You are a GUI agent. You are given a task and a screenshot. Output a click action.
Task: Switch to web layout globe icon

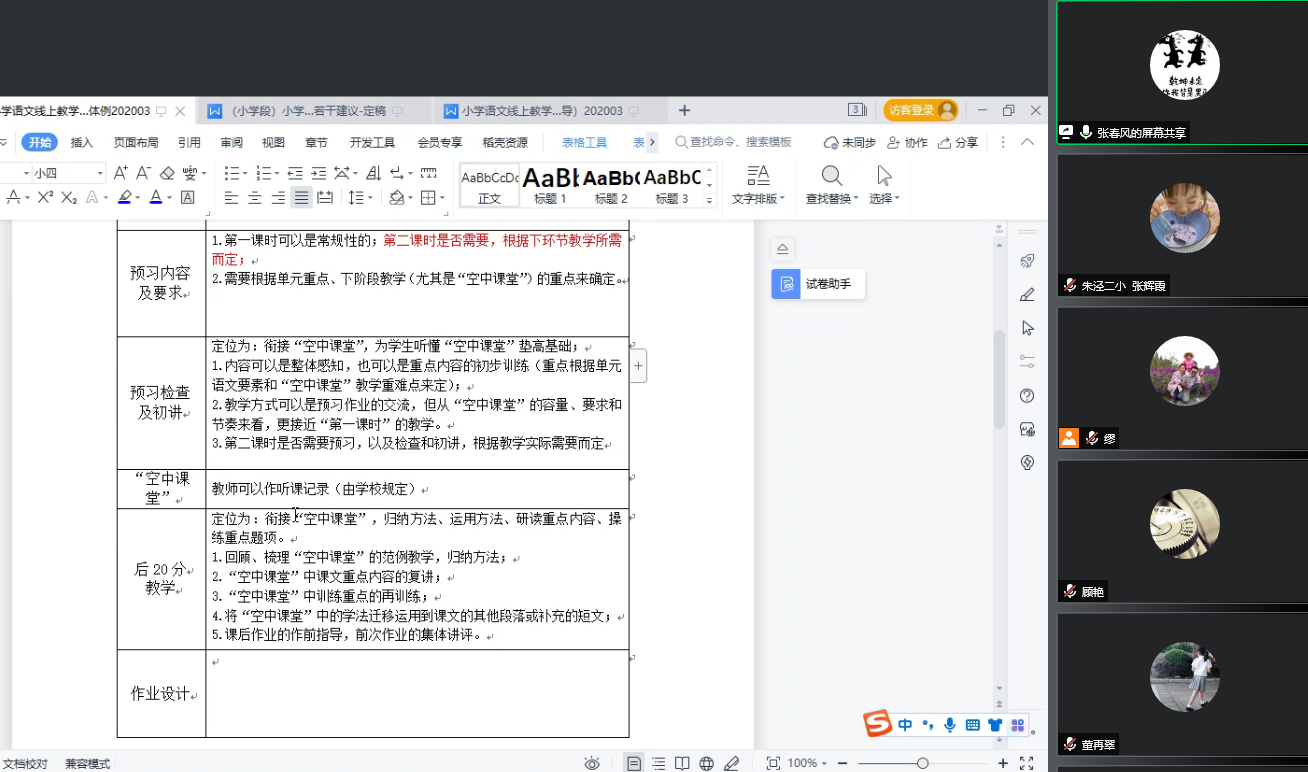[707, 763]
